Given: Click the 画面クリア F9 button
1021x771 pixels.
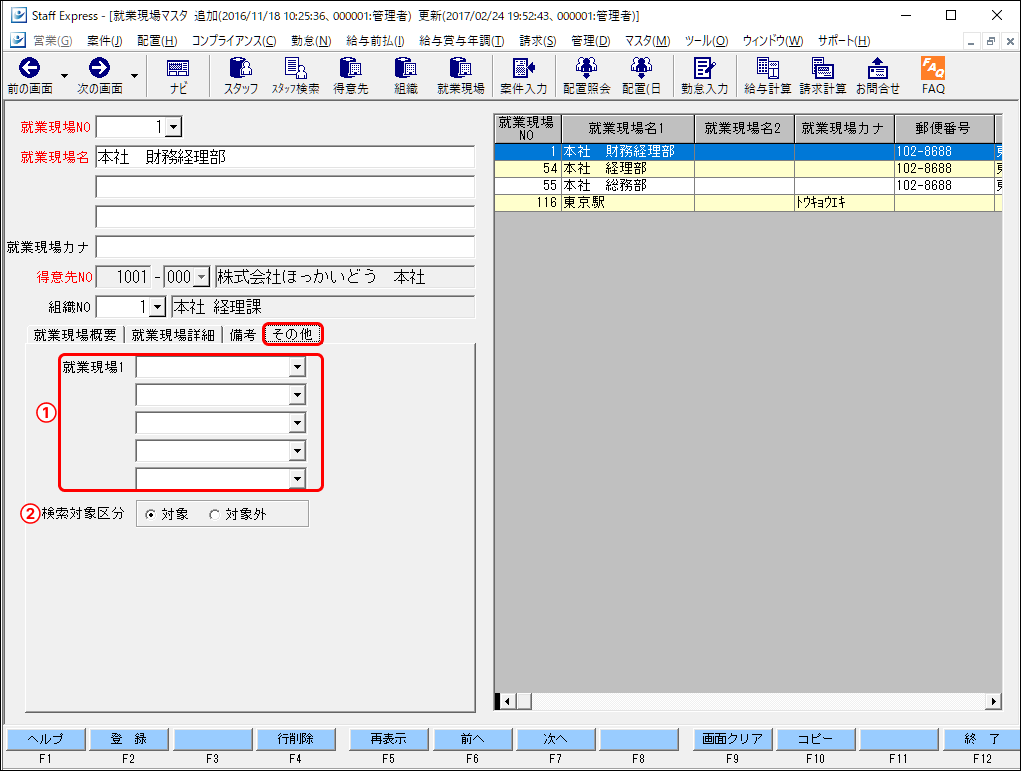Looking at the screenshot, I should [733, 739].
